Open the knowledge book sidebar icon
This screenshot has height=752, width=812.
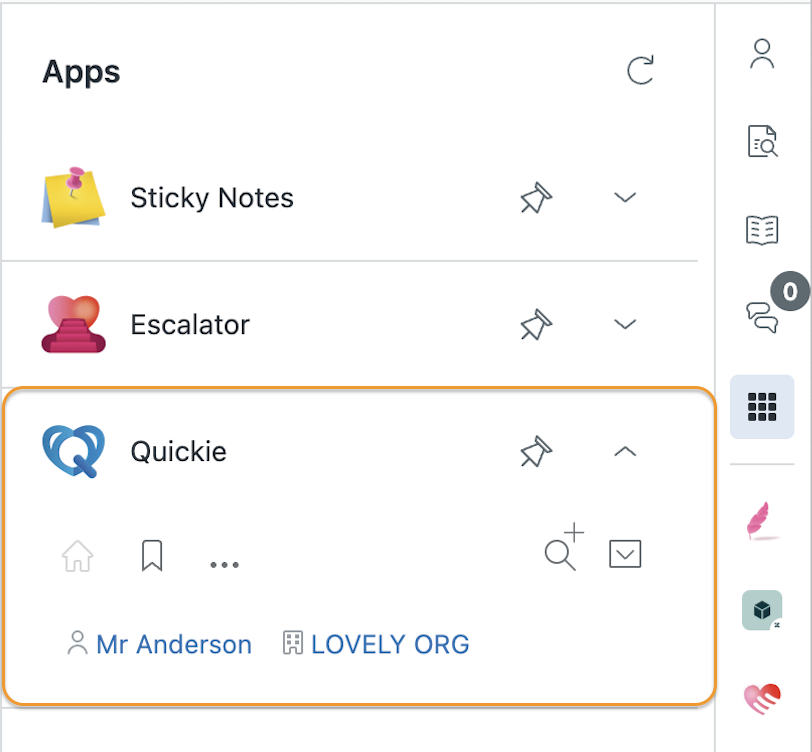pyautogui.click(x=762, y=230)
